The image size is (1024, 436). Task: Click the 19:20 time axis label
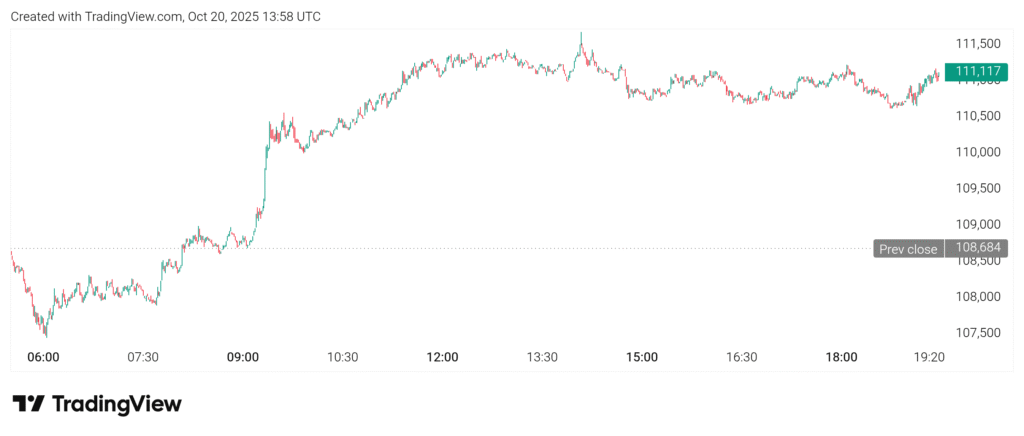[930, 357]
